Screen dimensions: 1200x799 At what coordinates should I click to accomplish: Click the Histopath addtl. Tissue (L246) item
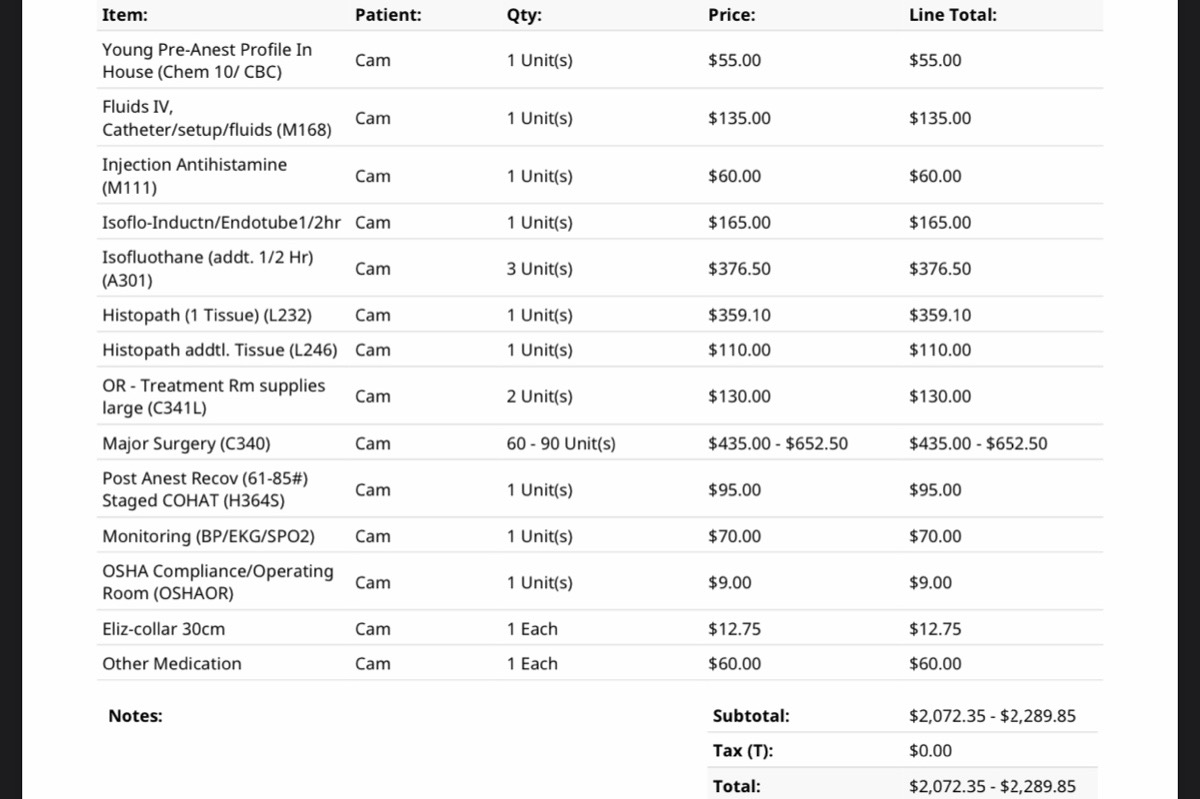pyautogui.click(x=219, y=350)
